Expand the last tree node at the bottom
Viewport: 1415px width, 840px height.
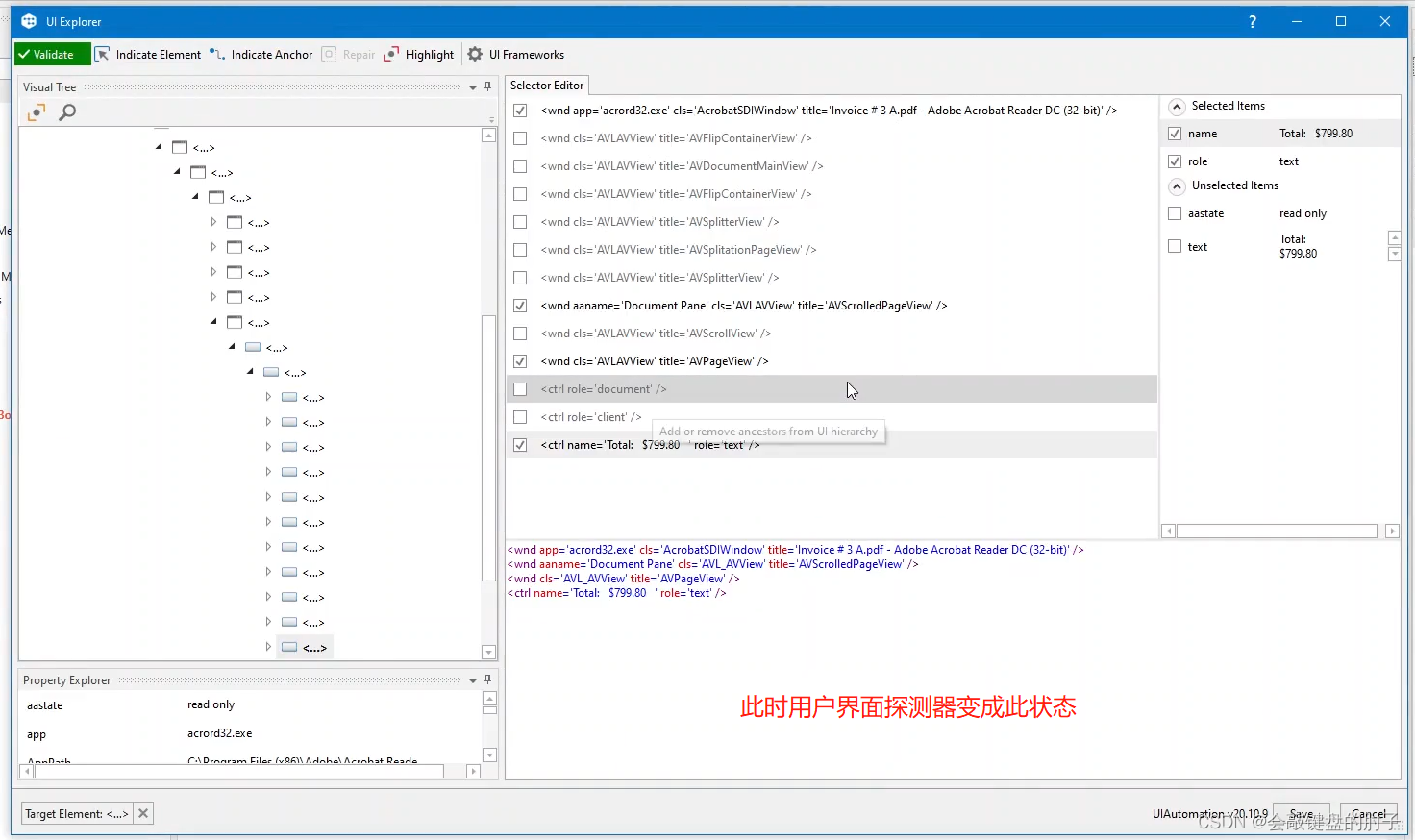(268, 647)
